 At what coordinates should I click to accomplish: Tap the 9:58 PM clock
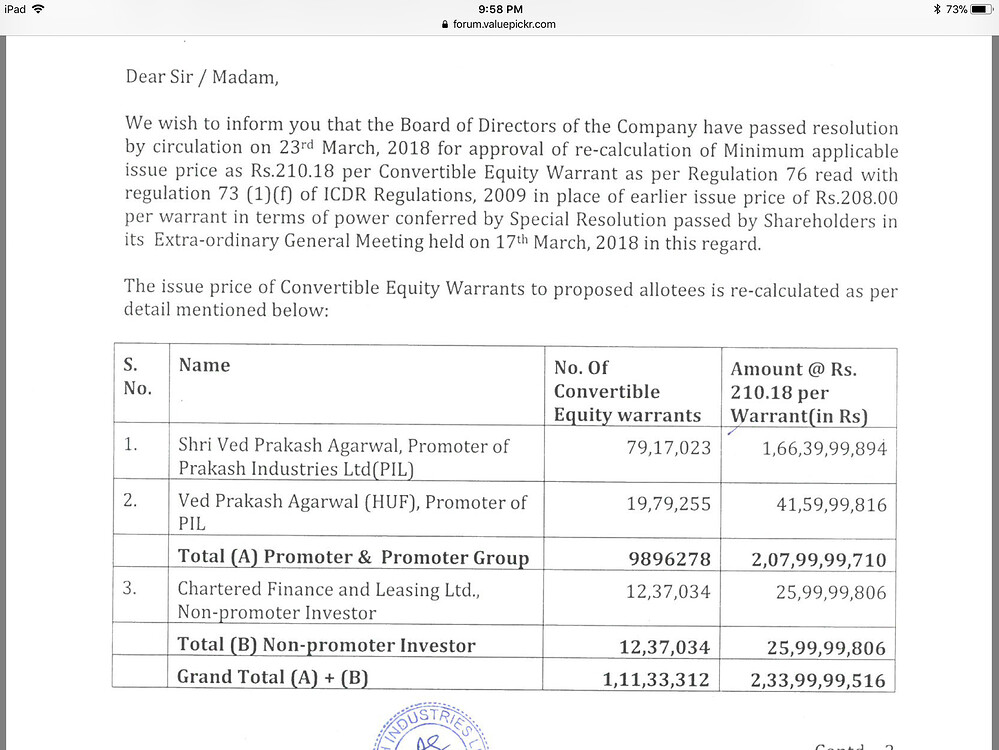click(x=500, y=9)
